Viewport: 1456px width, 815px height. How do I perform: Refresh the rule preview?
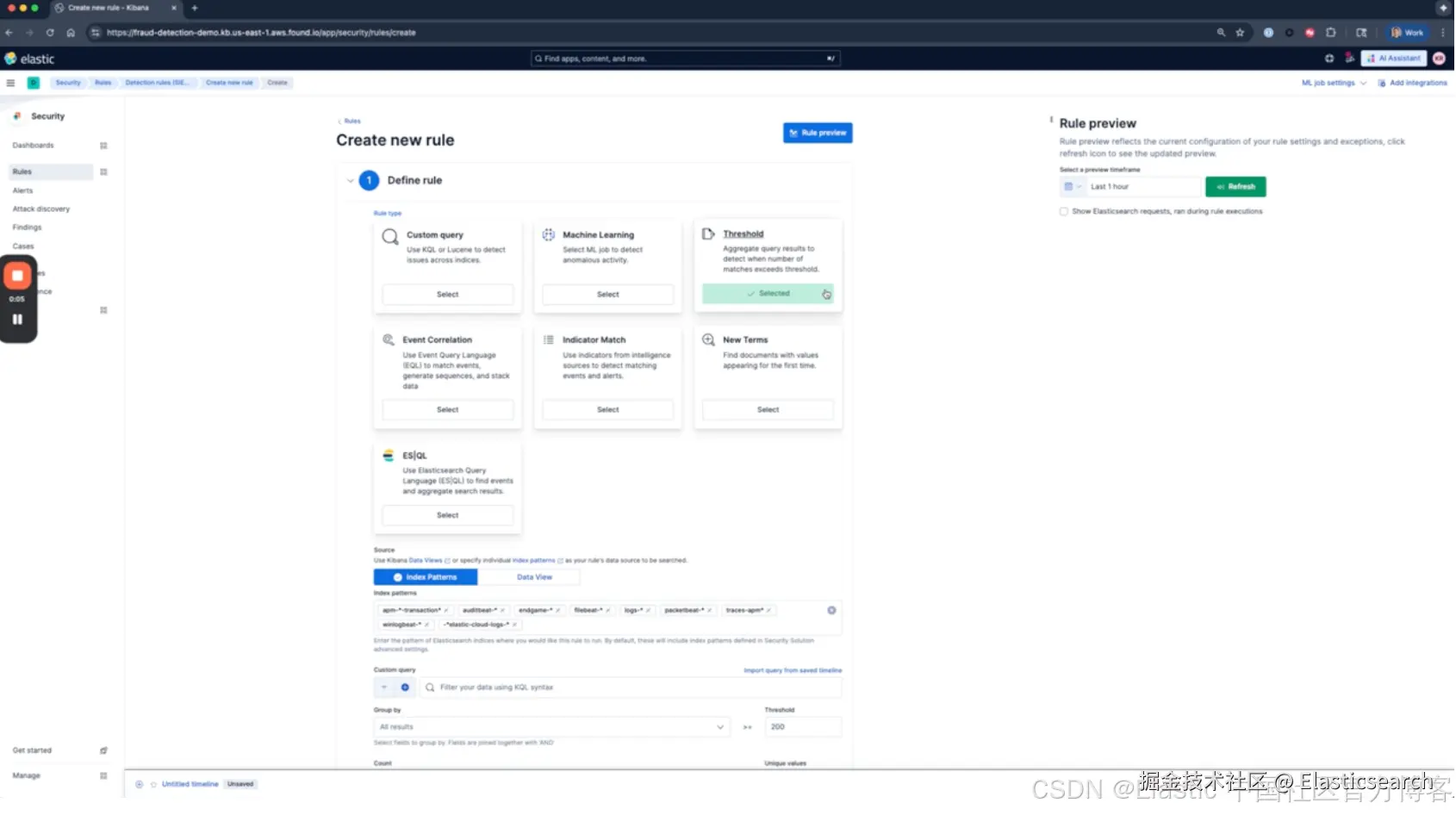pyautogui.click(x=1235, y=187)
